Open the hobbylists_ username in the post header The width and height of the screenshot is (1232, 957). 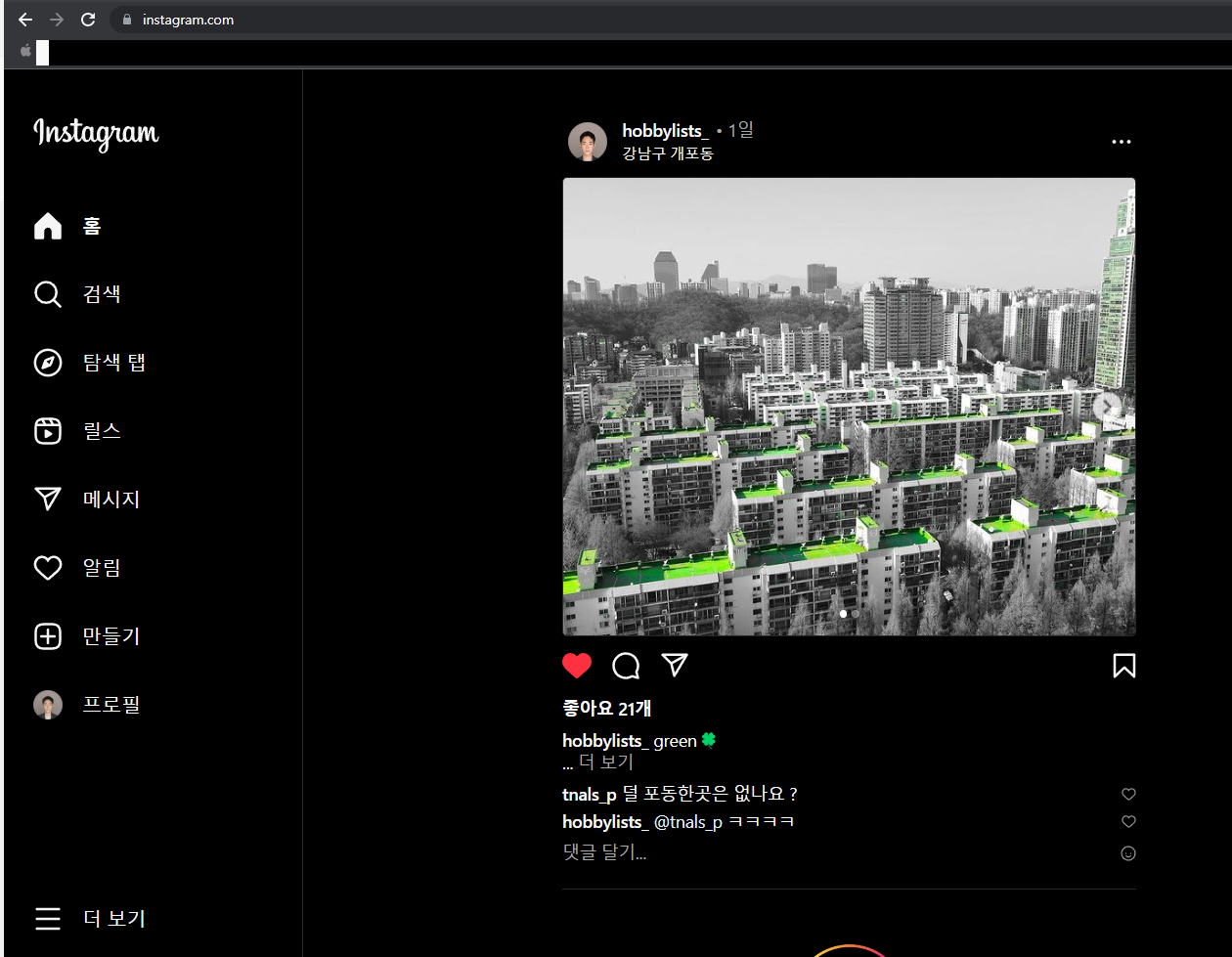click(665, 131)
